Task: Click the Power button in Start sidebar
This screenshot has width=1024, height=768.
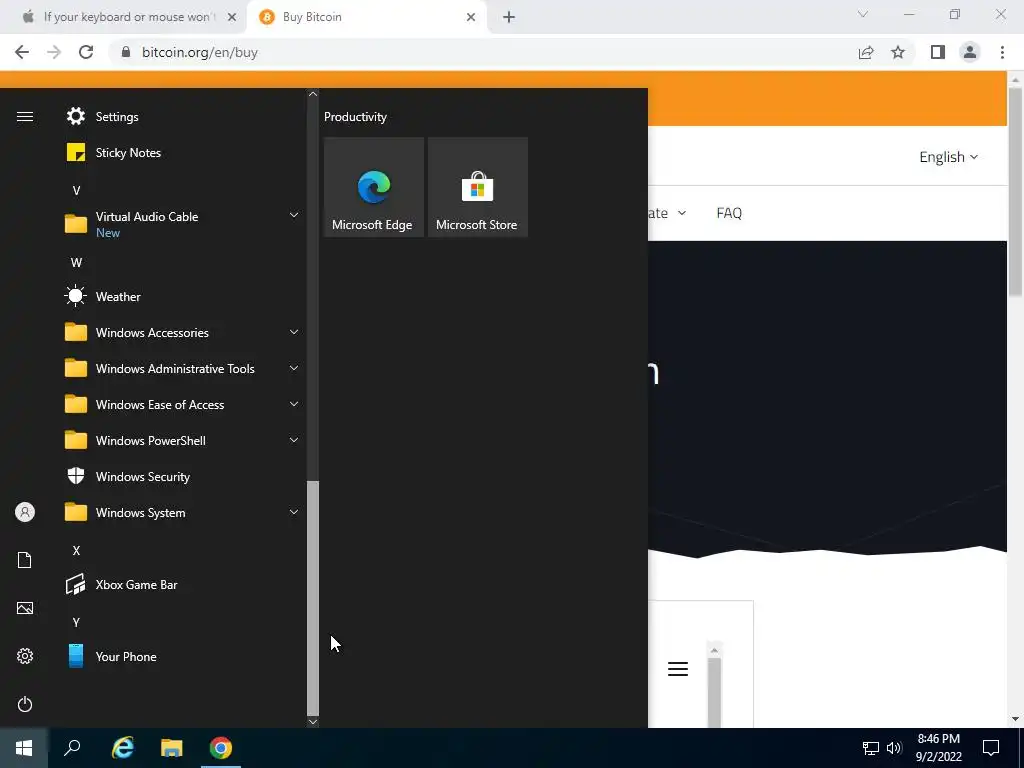Action: click(25, 704)
